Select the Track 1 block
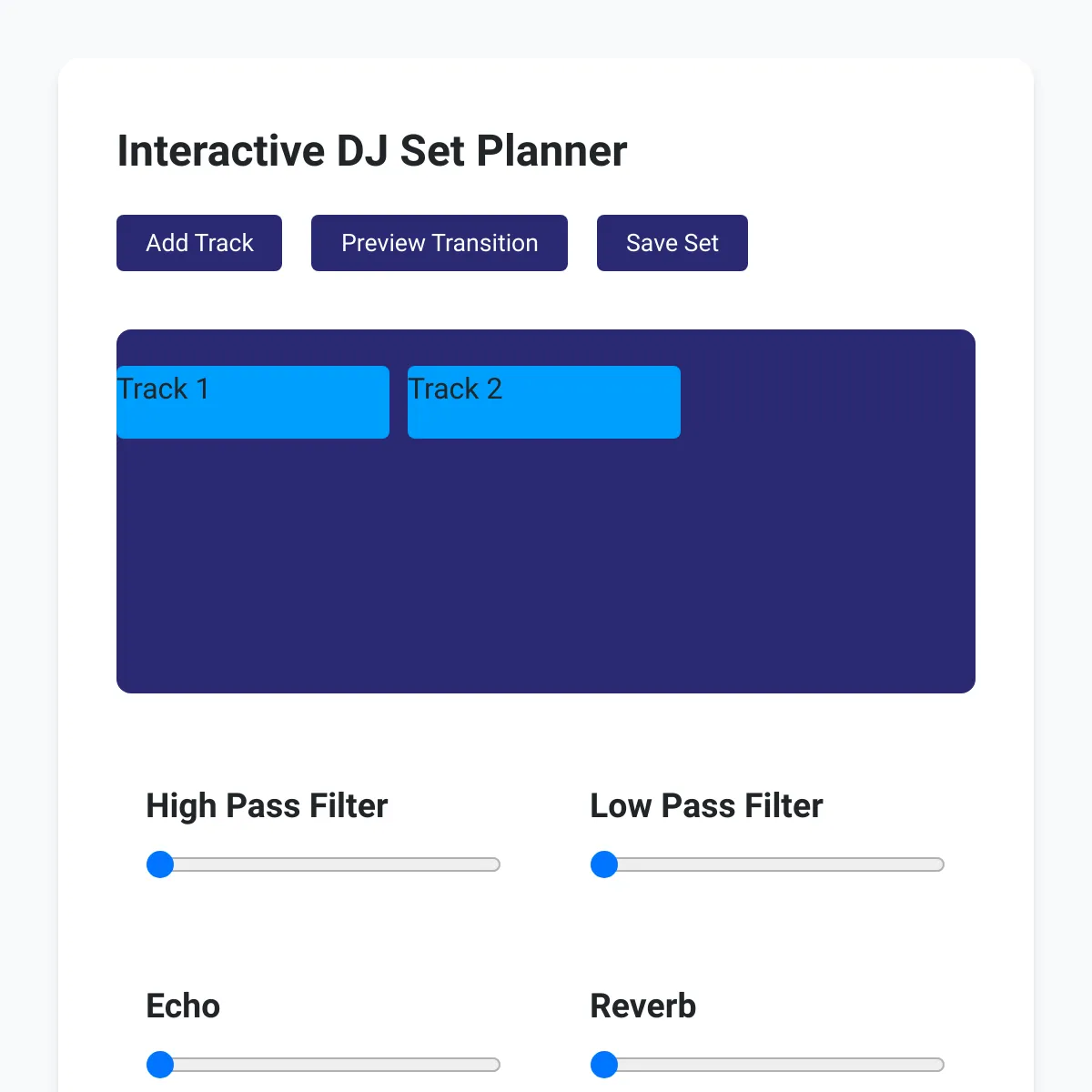Screen dimensions: 1092x1092 (253, 402)
